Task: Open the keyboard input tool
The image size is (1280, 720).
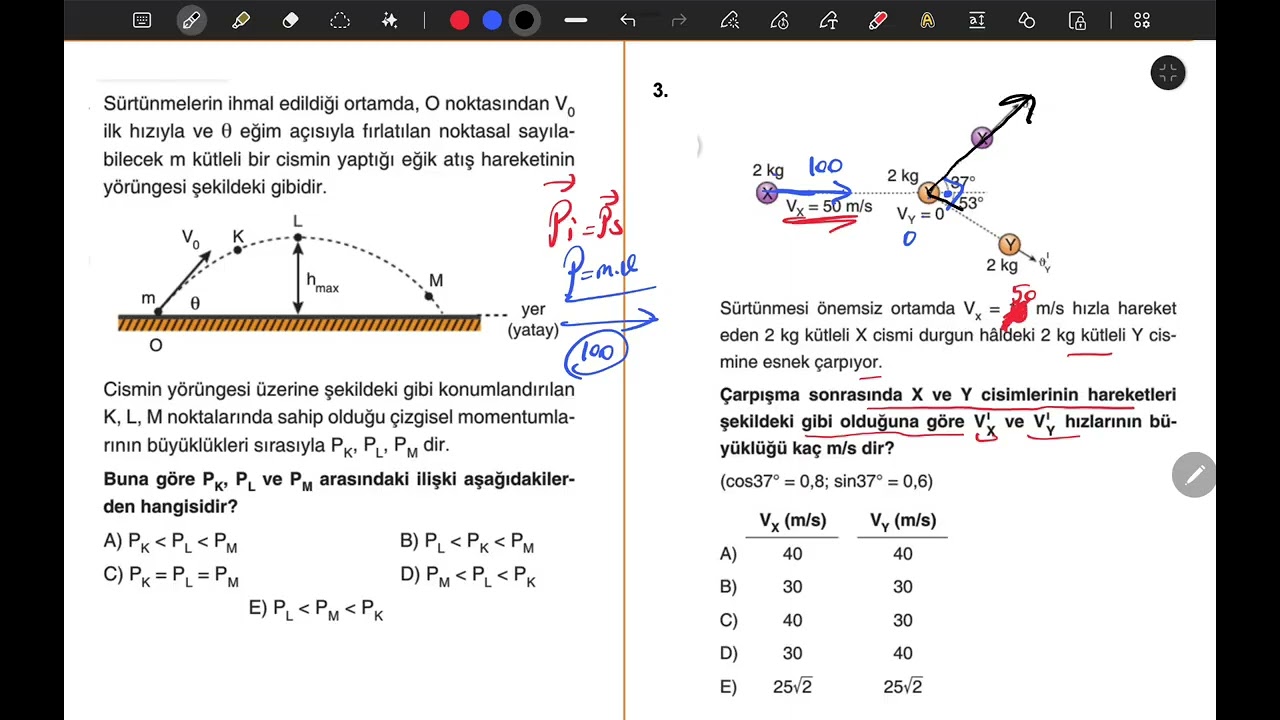Action: point(142,20)
